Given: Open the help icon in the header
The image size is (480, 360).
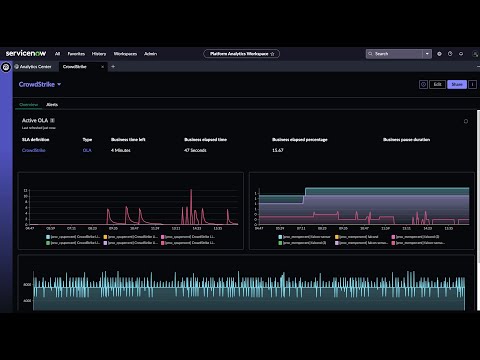Looking at the screenshot, I should pyautogui.click(x=450, y=54).
